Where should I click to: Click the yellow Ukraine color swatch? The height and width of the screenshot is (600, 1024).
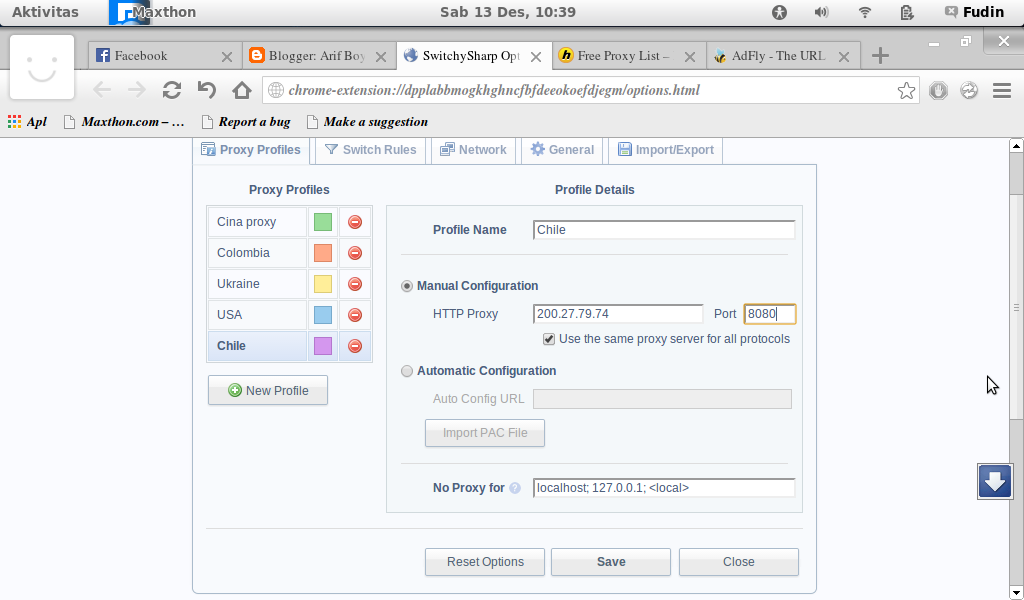coord(323,284)
